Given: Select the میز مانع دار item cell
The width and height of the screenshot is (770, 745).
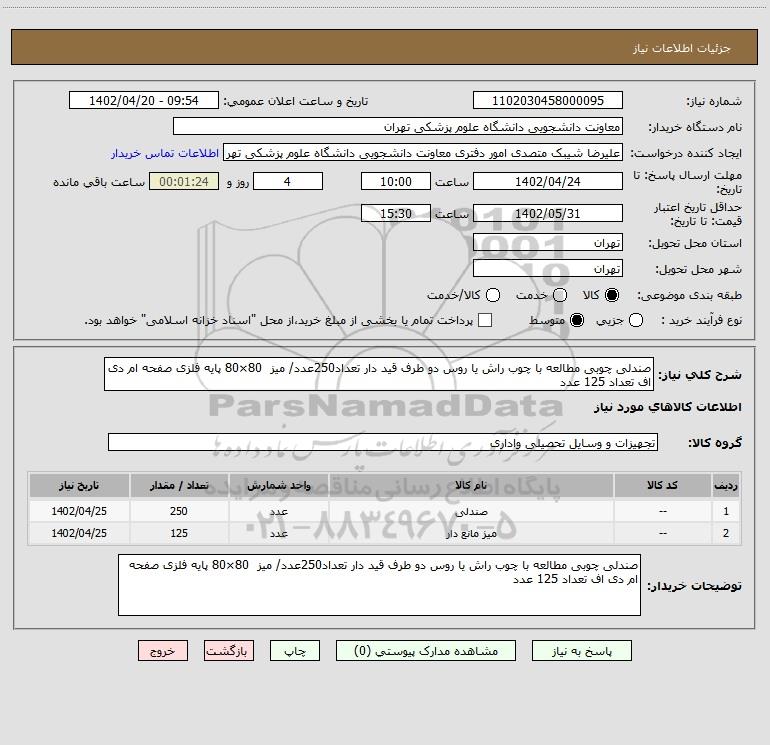Looking at the screenshot, I should (x=471, y=533).
